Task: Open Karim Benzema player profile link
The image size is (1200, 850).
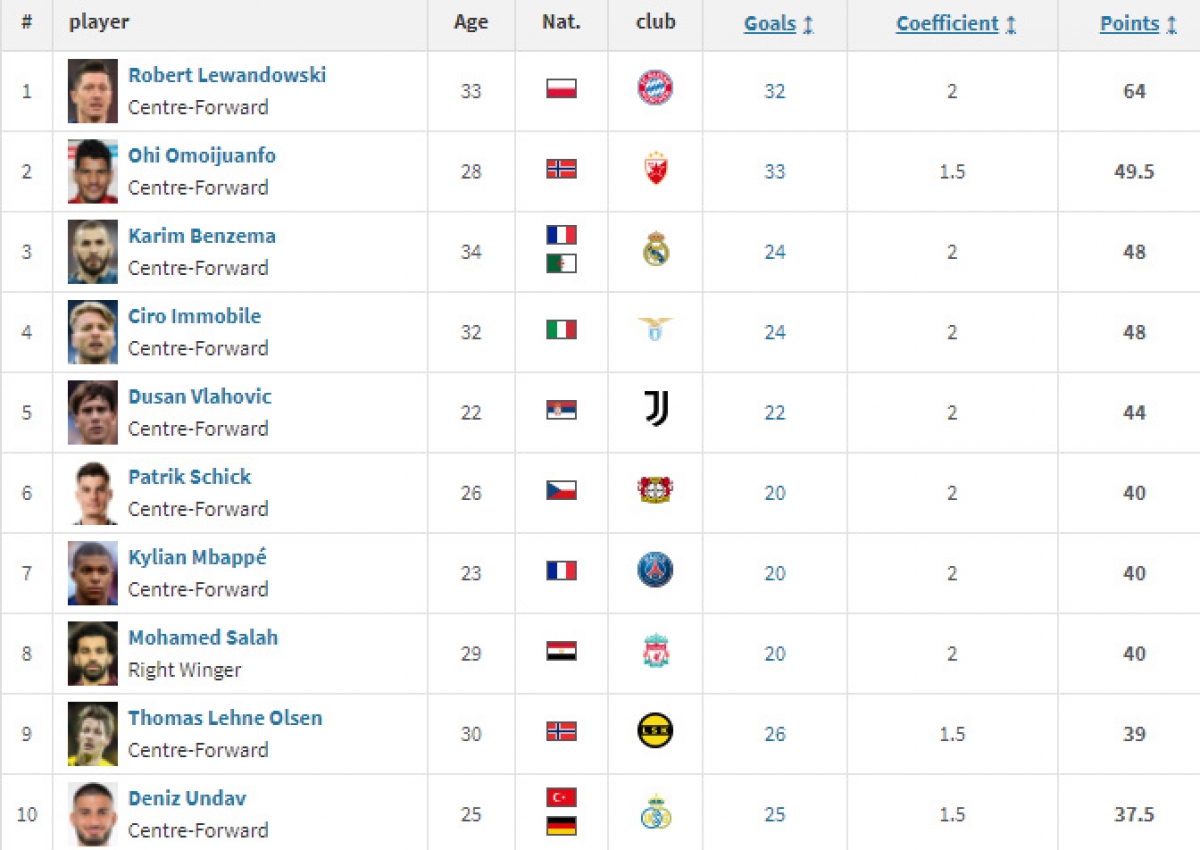Action: click(x=202, y=236)
